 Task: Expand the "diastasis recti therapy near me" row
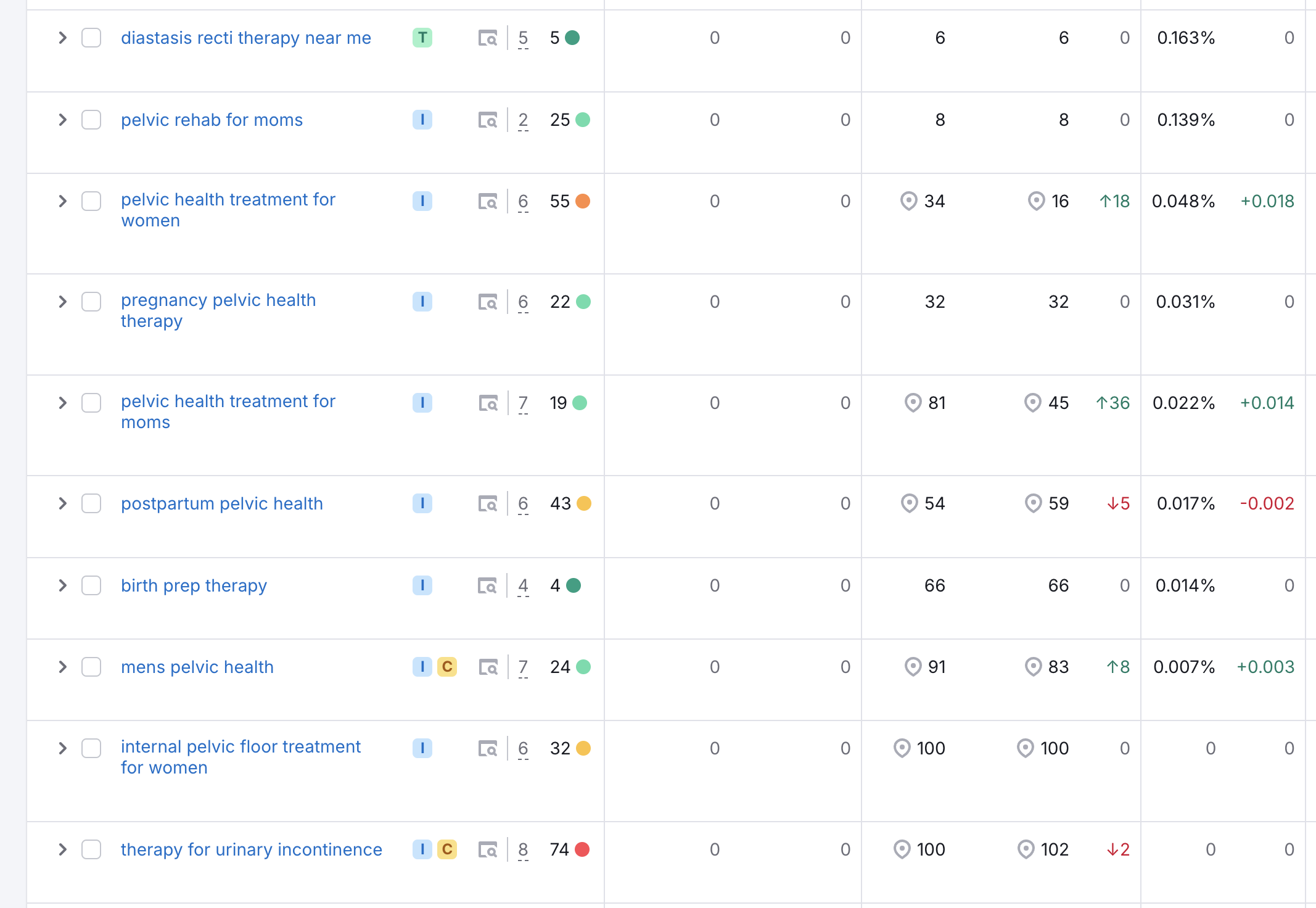click(62, 38)
